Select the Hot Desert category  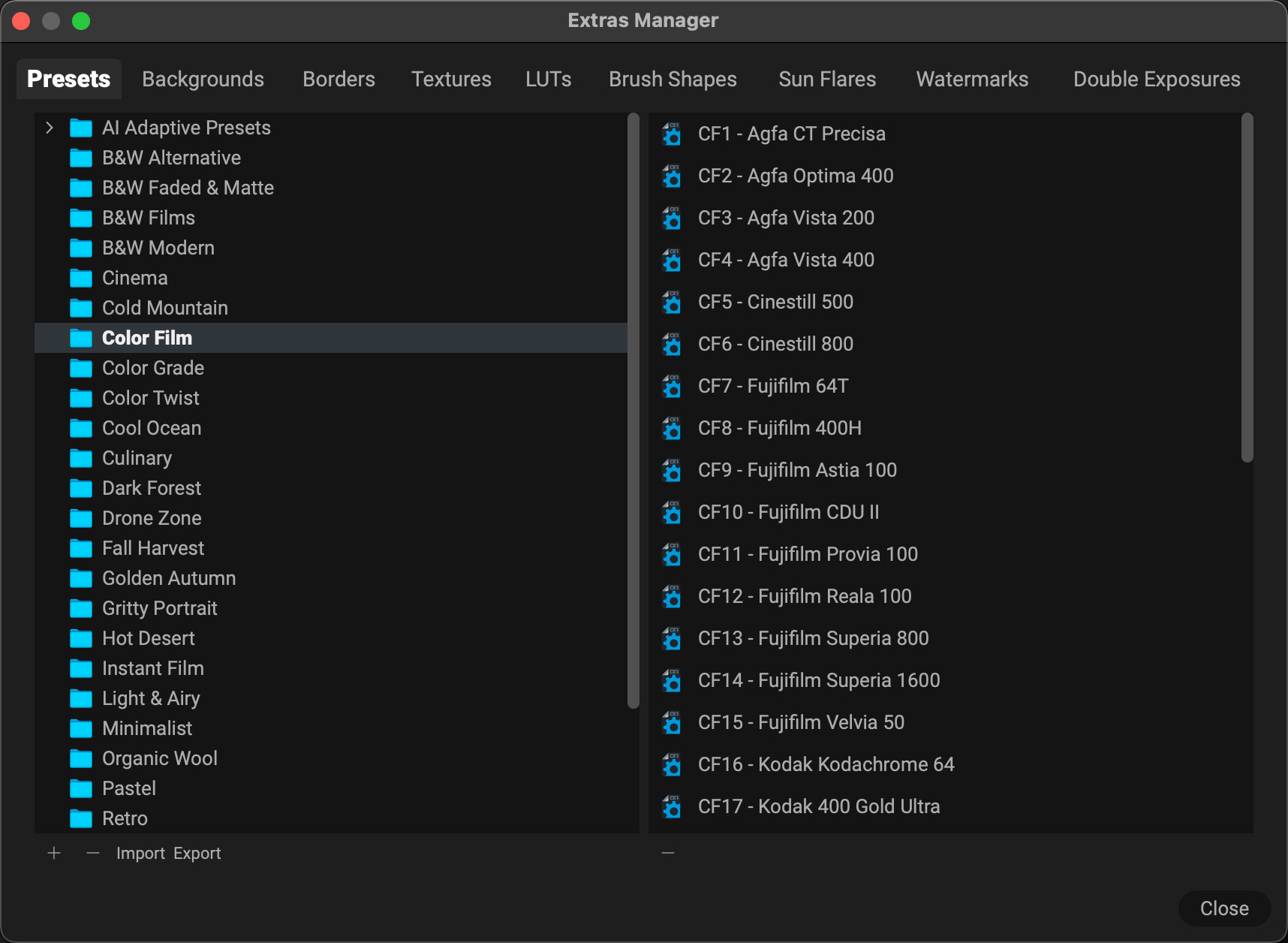pos(331,638)
